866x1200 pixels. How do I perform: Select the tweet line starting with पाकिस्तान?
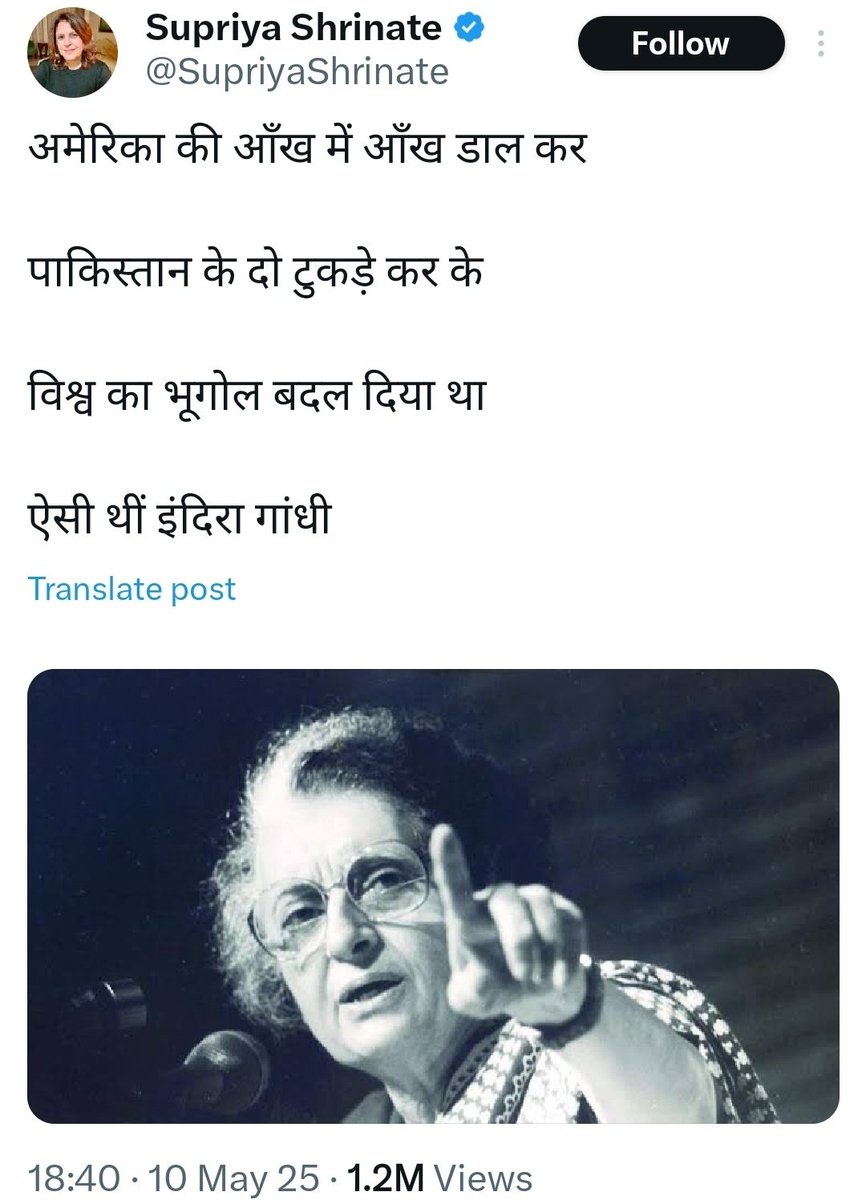tap(256, 274)
